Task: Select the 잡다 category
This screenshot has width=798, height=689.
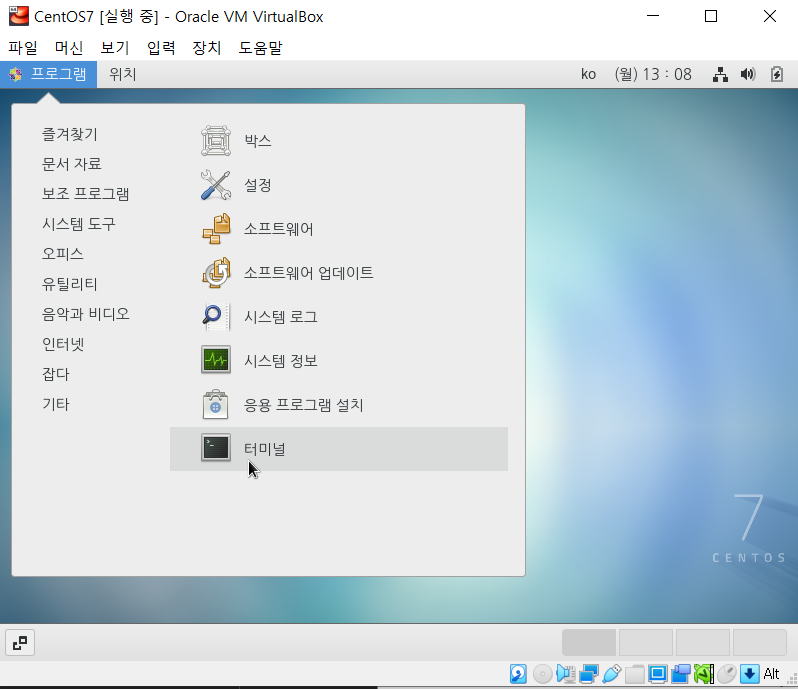Action: 55,375
